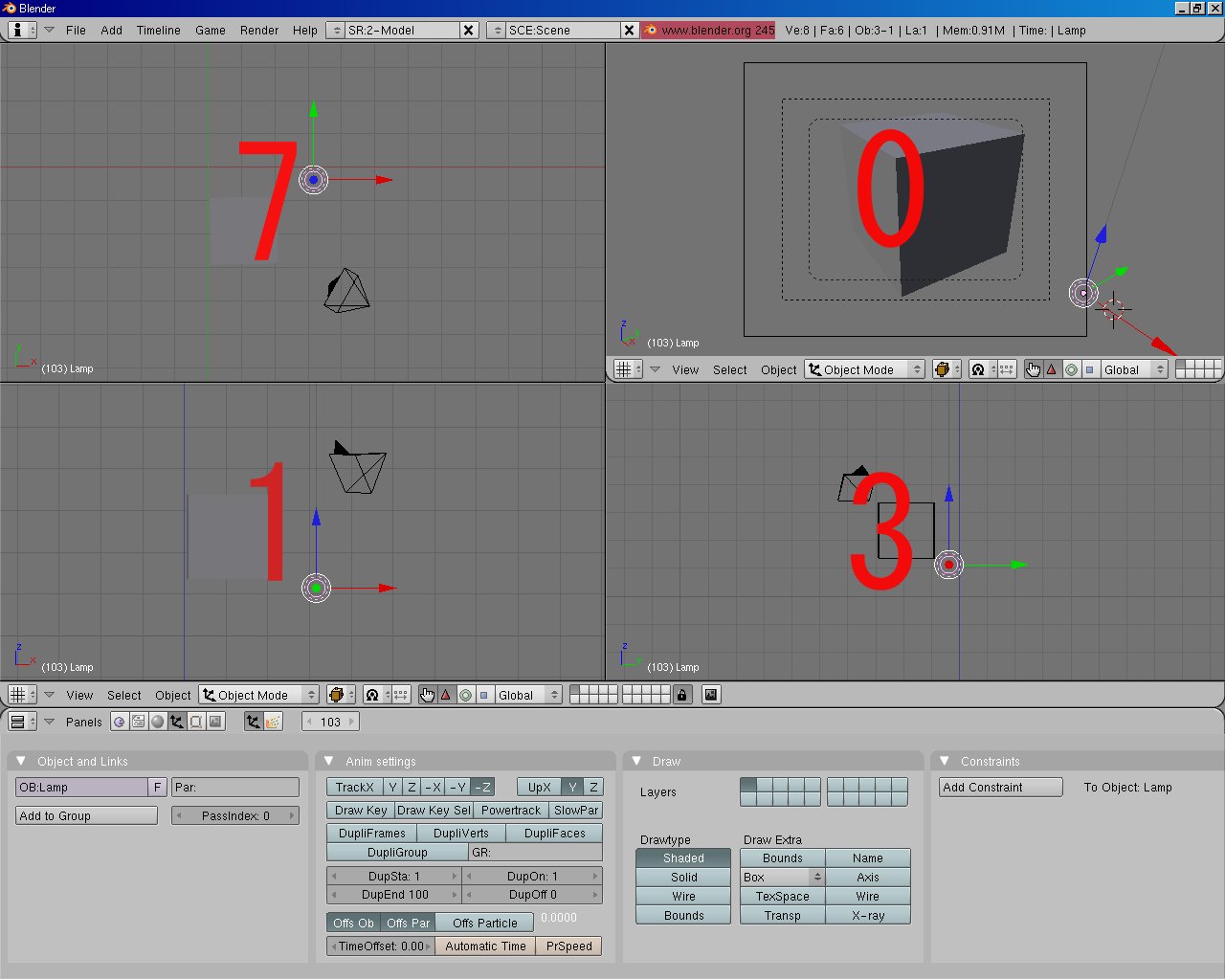Open the Object Mode dropdown
The height and width of the screenshot is (980, 1225).
tap(258, 695)
